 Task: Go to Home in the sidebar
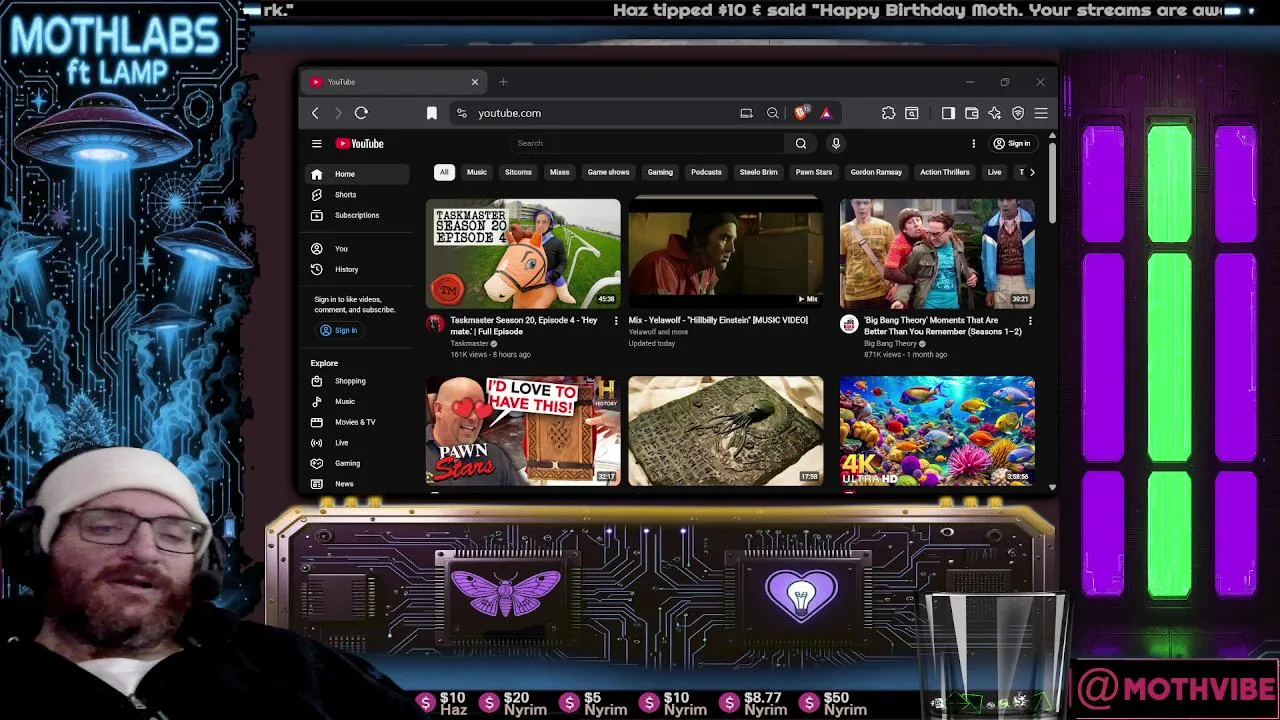click(358, 174)
